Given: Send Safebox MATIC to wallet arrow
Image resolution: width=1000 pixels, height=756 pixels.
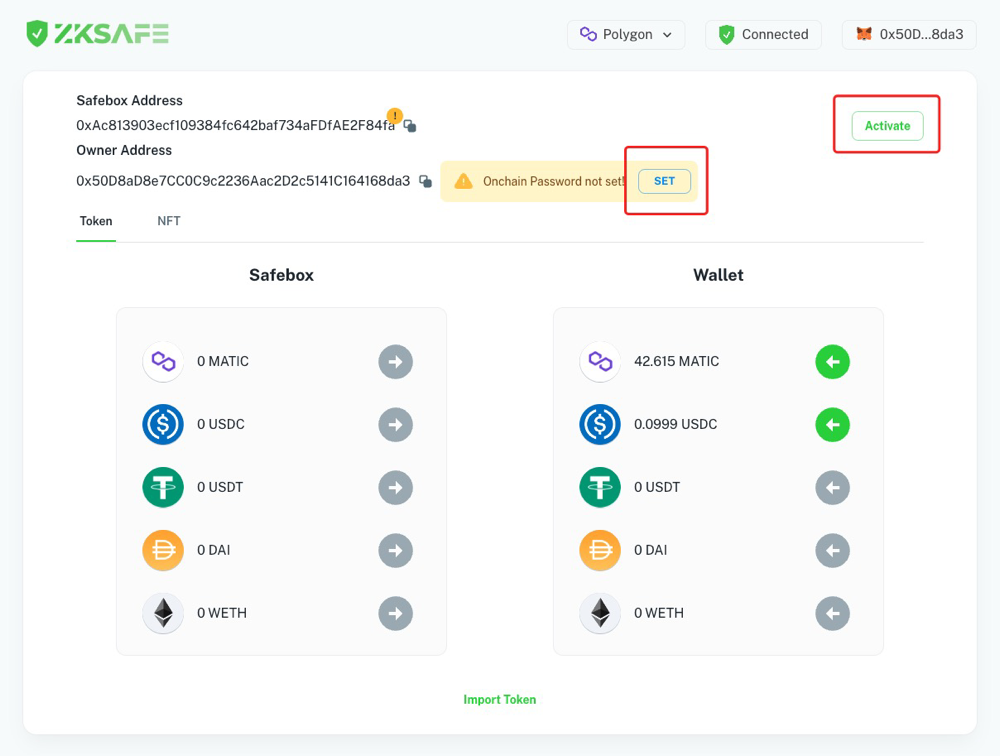Looking at the screenshot, I should (x=395, y=362).
